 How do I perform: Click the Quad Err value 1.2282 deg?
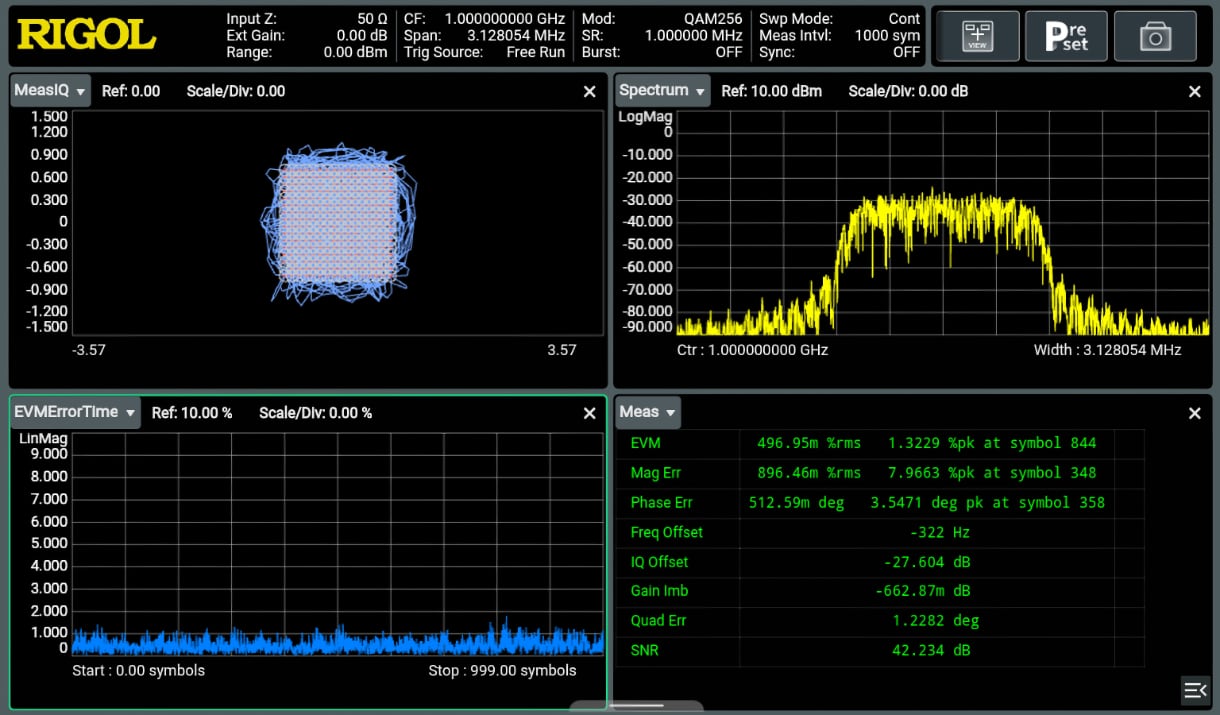936,621
